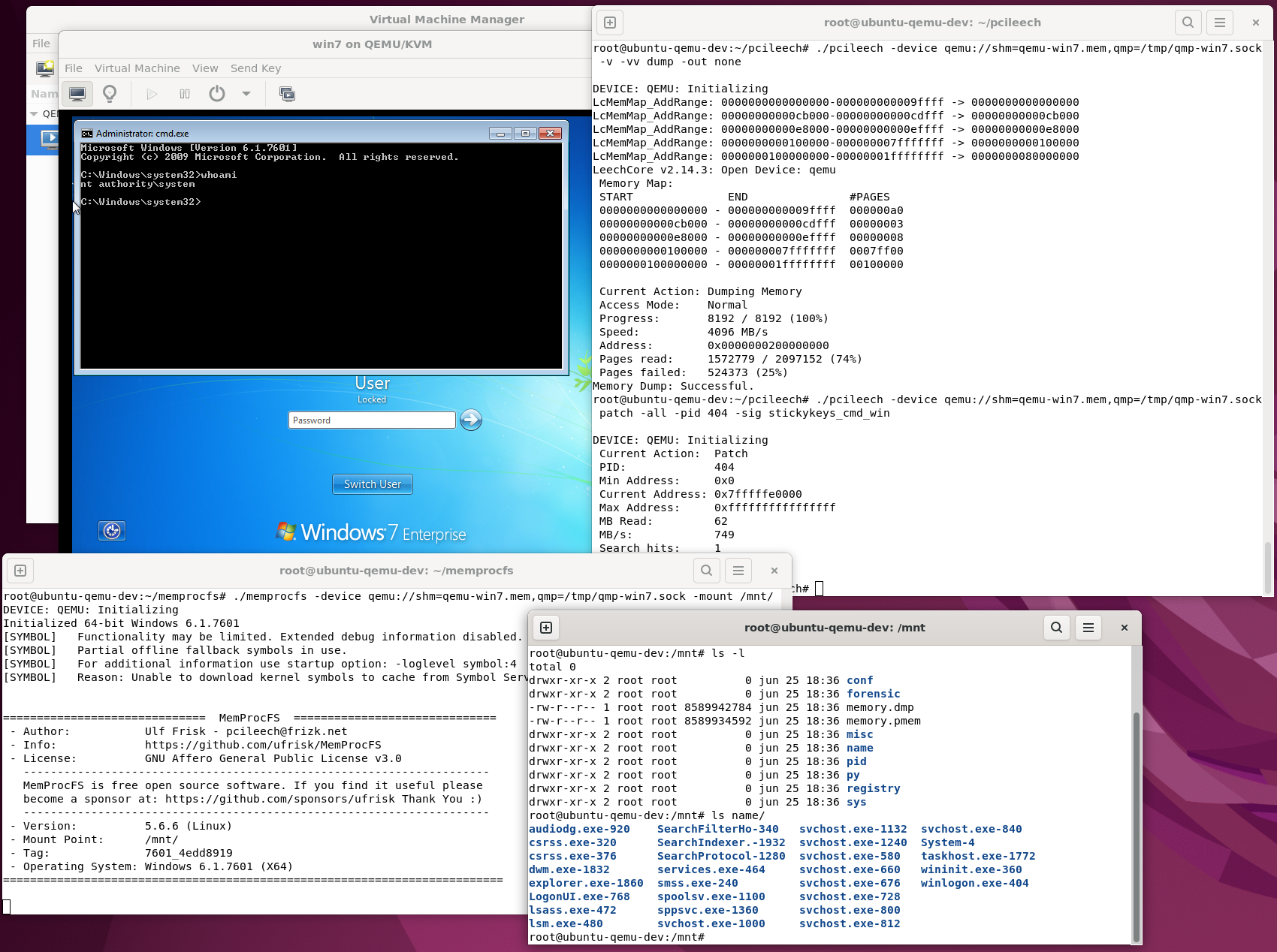Open hamburger menu of /mnt terminal
The height and width of the screenshot is (952, 1277).
(1088, 628)
